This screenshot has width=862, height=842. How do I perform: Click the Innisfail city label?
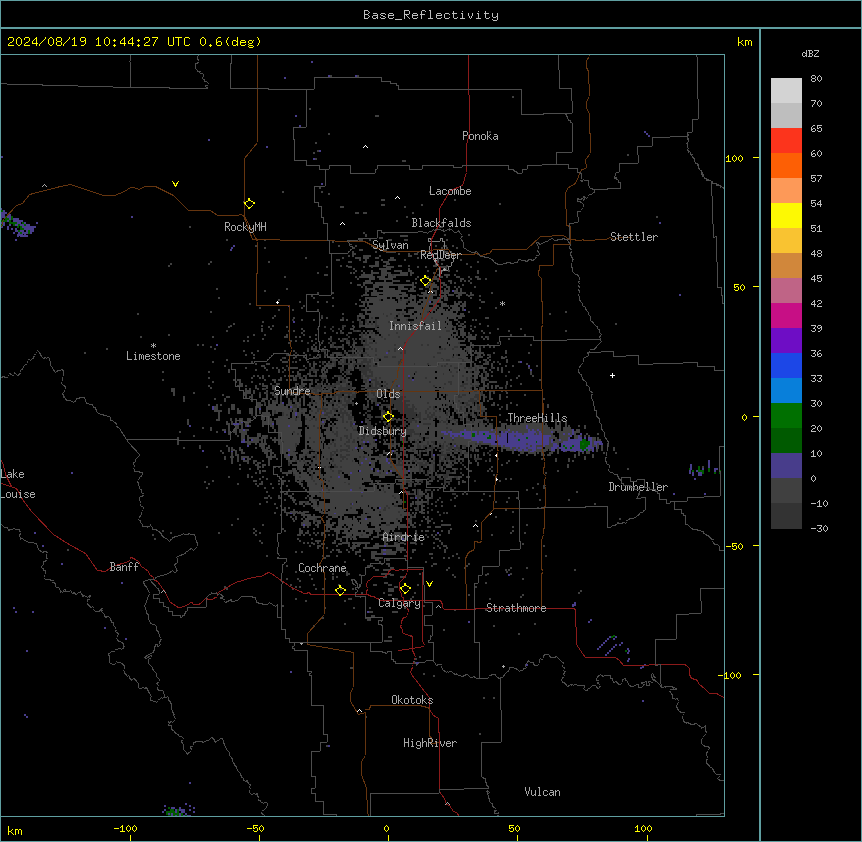click(x=415, y=326)
